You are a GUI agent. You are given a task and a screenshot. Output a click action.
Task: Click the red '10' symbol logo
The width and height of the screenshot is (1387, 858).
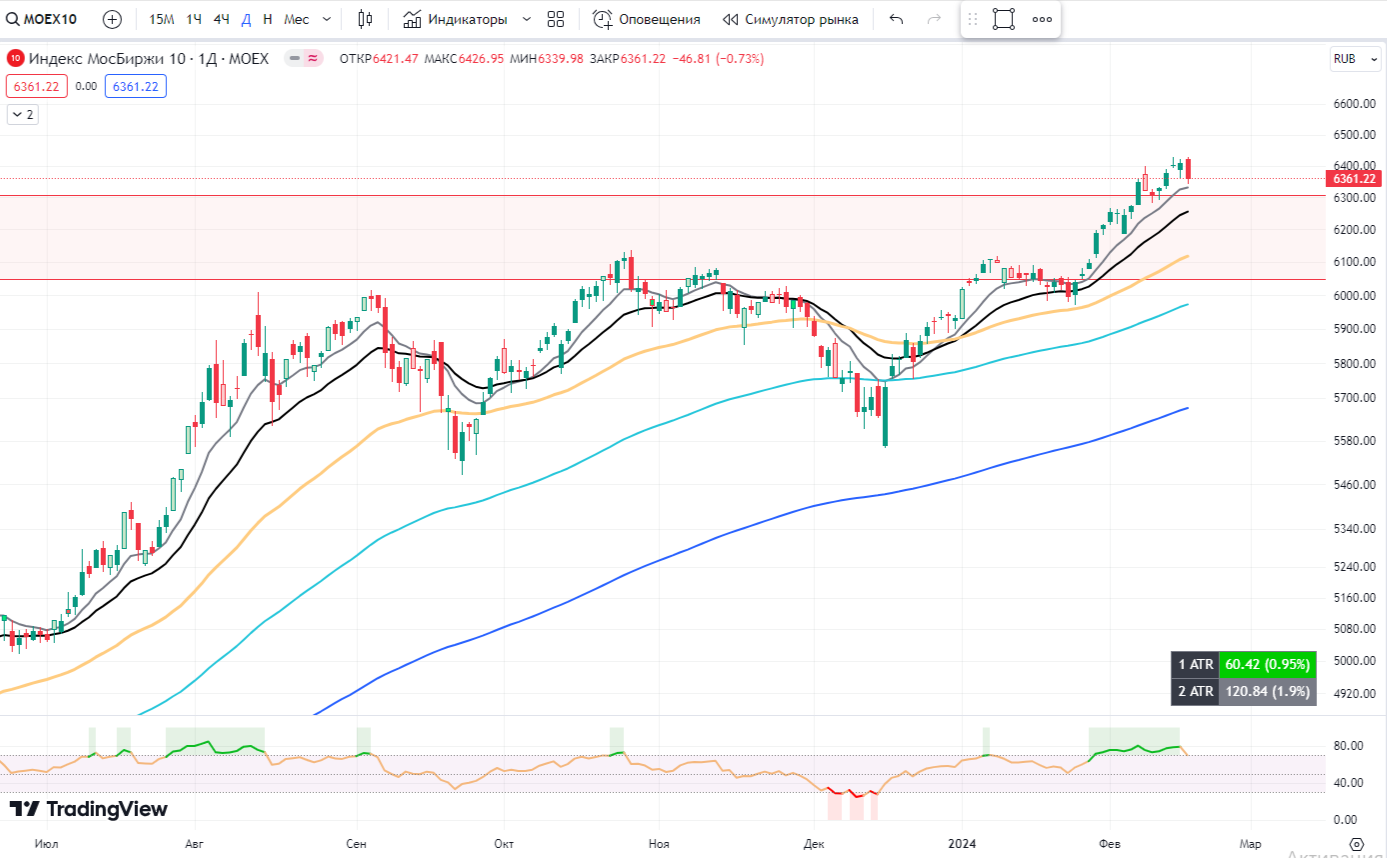[x=16, y=59]
